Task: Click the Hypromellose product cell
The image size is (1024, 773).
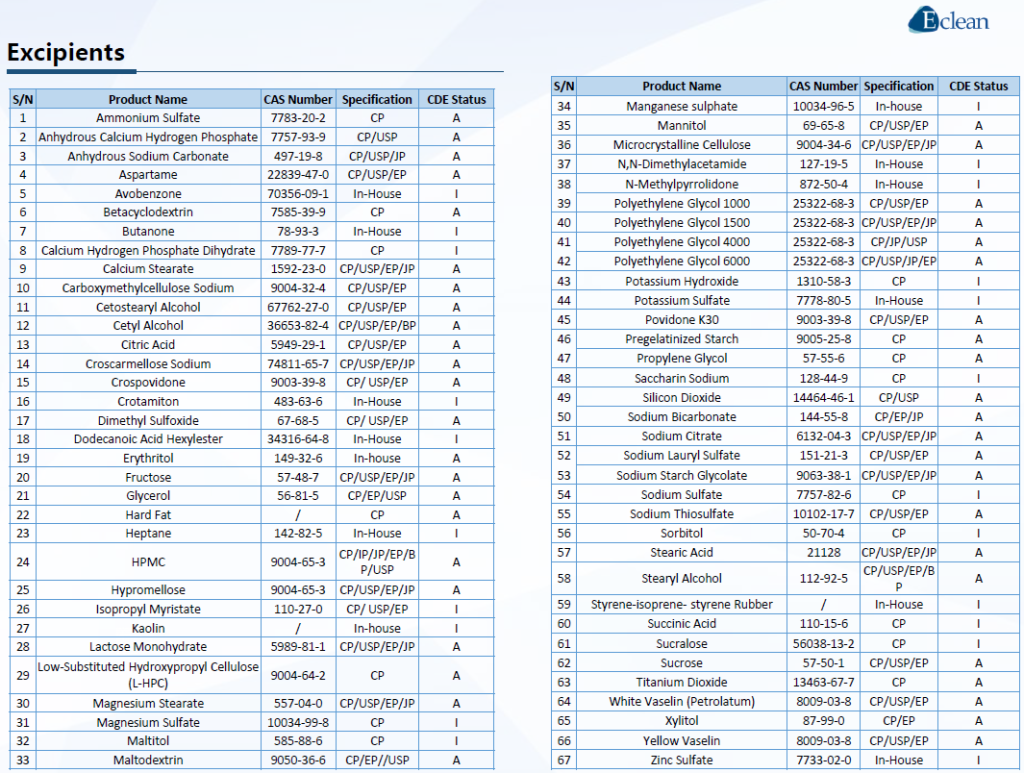Action: click(x=148, y=590)
